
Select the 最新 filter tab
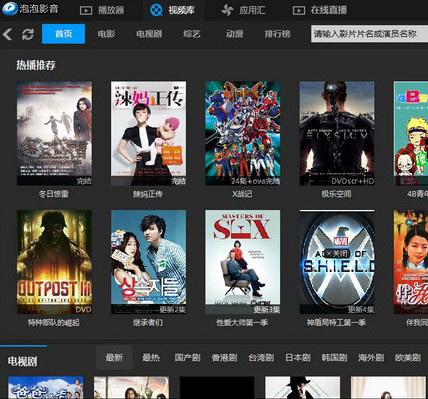(114, 358)
